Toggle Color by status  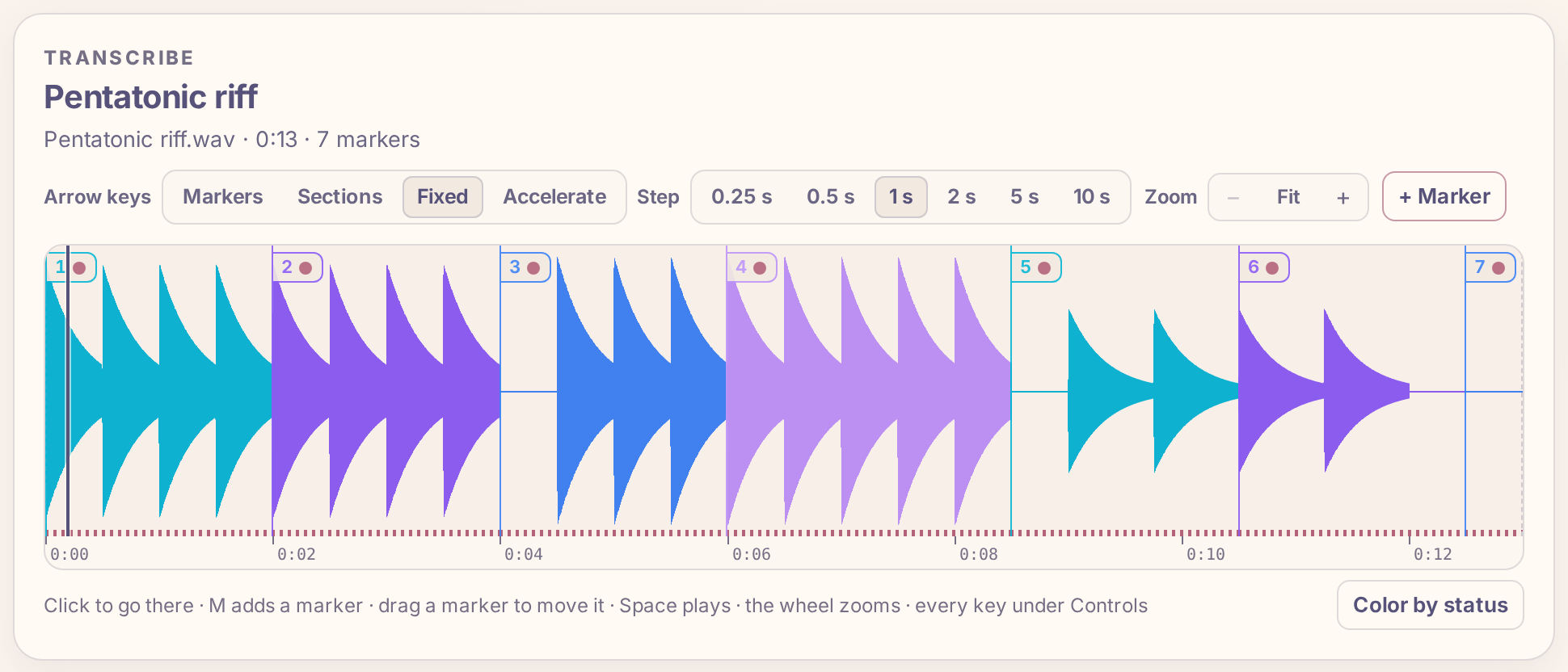point(1430,605)
